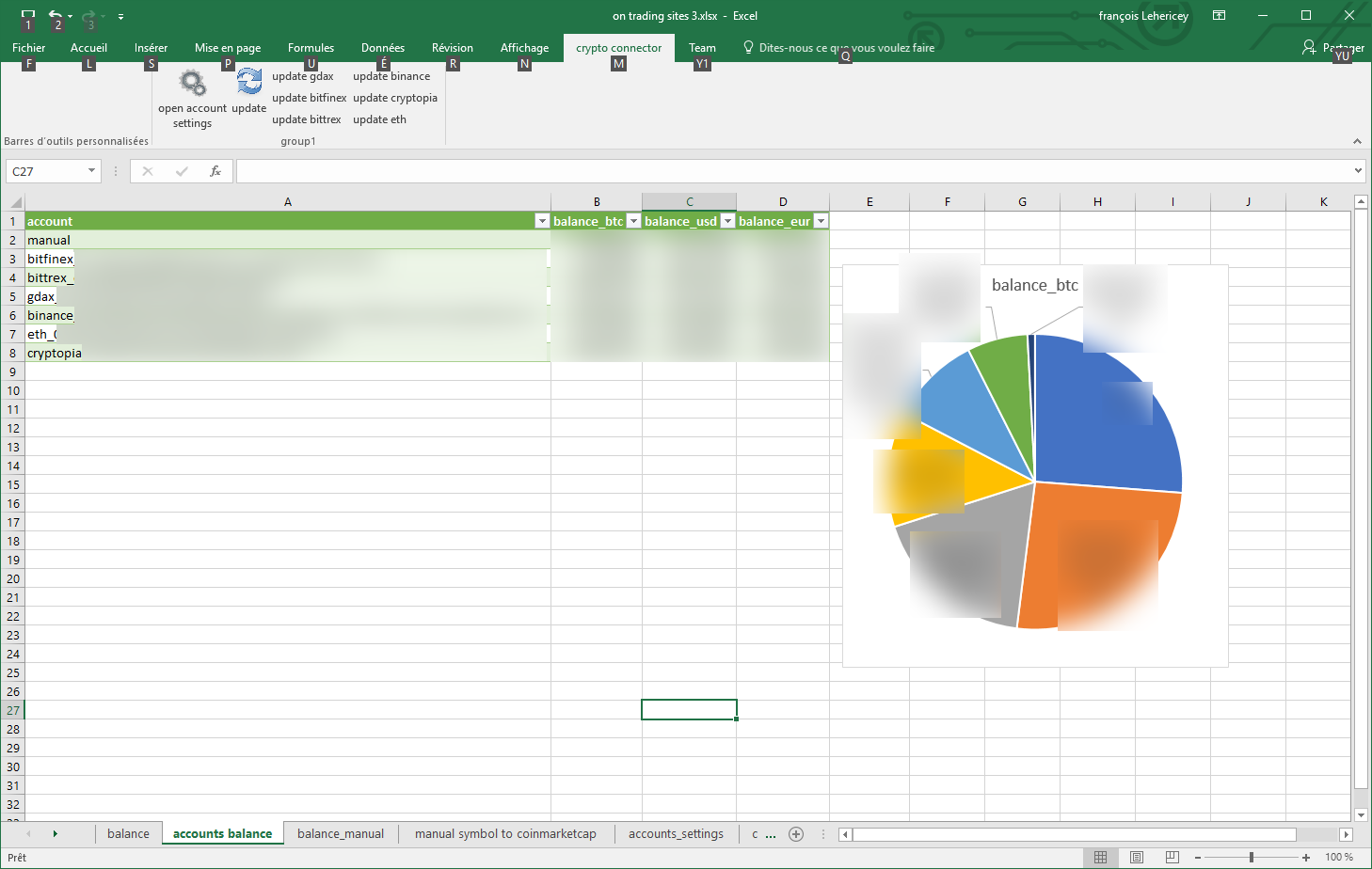This screenshot has height=869, width=1372.
Task: Click the update bittrex button
Action: click(x=307, y=119)
